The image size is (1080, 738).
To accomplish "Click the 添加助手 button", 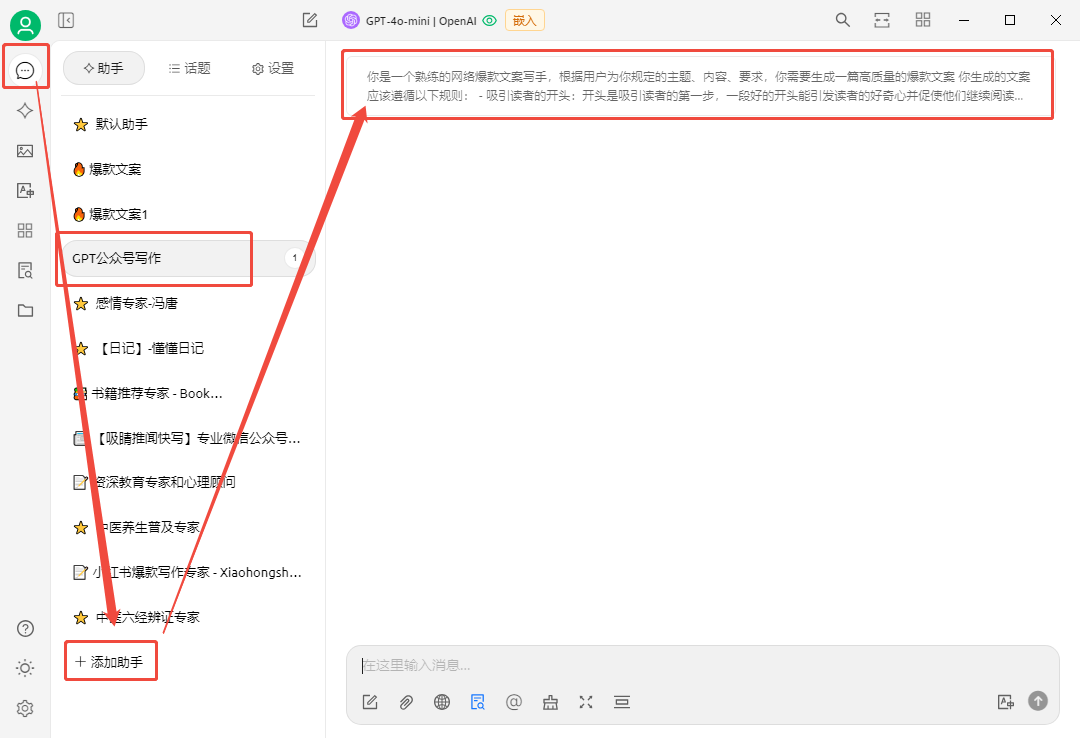I will [110, 662].
